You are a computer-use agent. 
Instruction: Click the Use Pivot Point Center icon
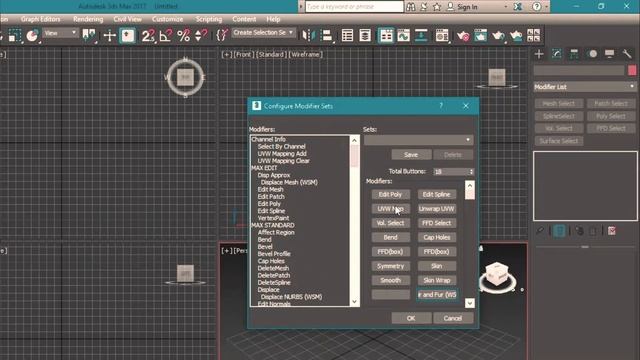tap(89, 36)
